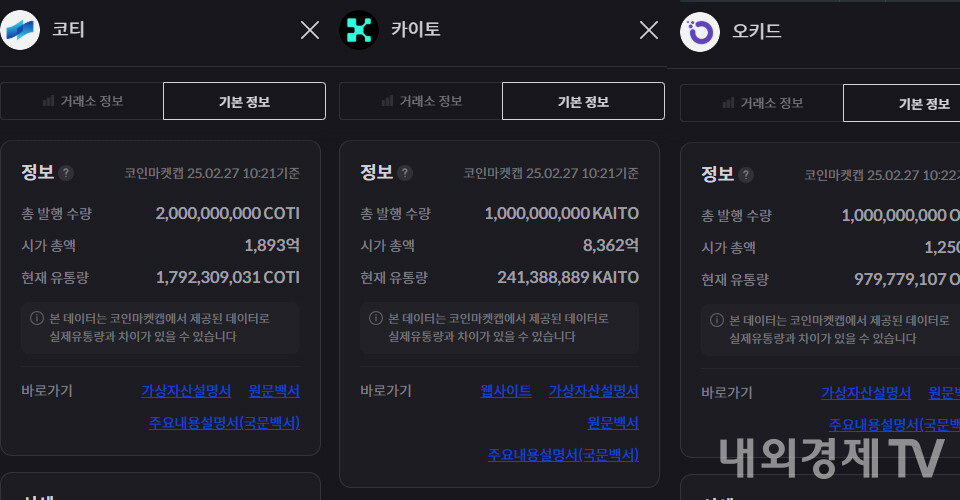This screenshot has height=500, width=960.
Task: Click the info notice icon in 코티 panel
Action: [37, 319]
